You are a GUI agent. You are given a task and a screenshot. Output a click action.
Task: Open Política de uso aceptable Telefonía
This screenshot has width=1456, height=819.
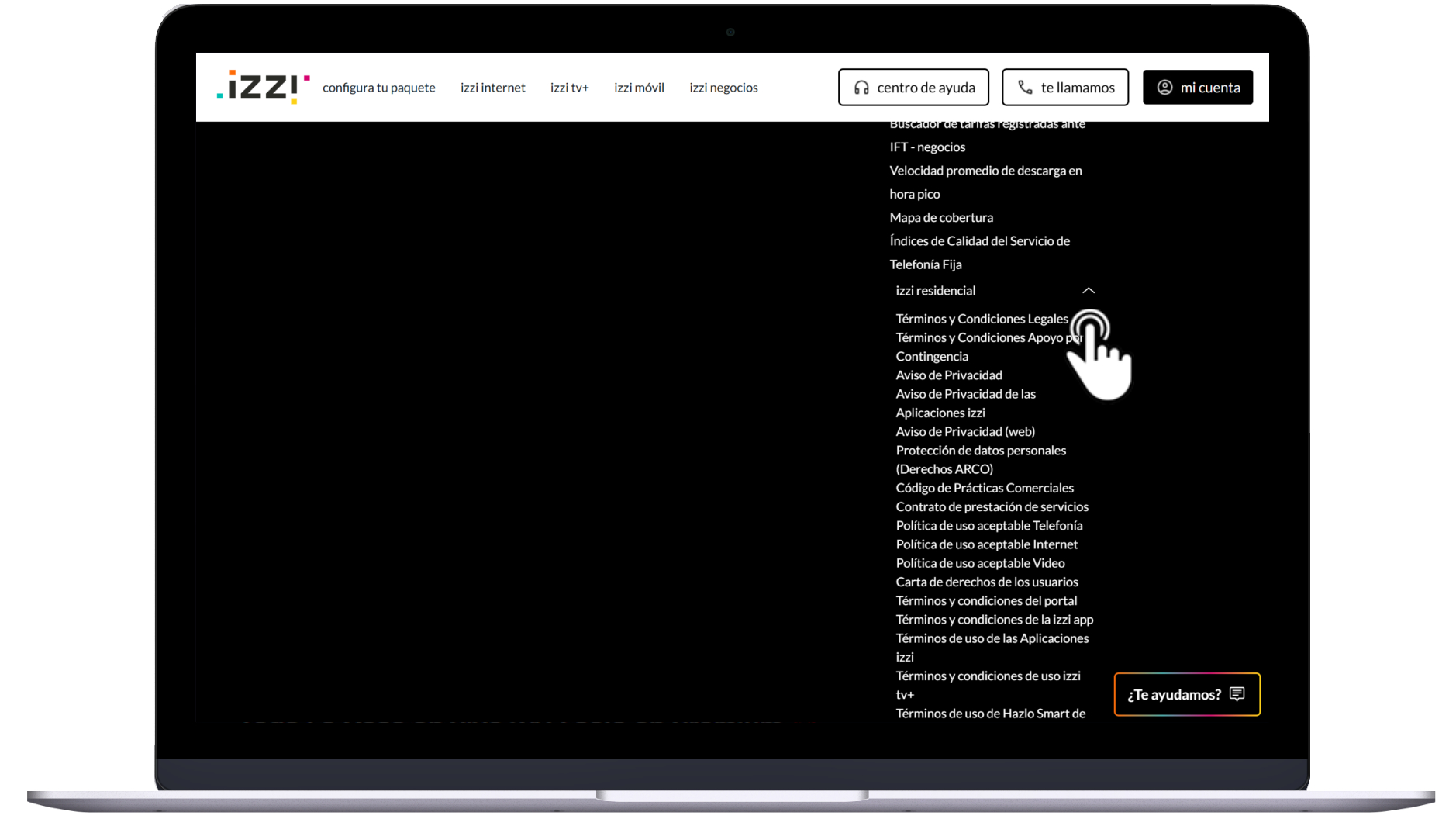[989, 525]
